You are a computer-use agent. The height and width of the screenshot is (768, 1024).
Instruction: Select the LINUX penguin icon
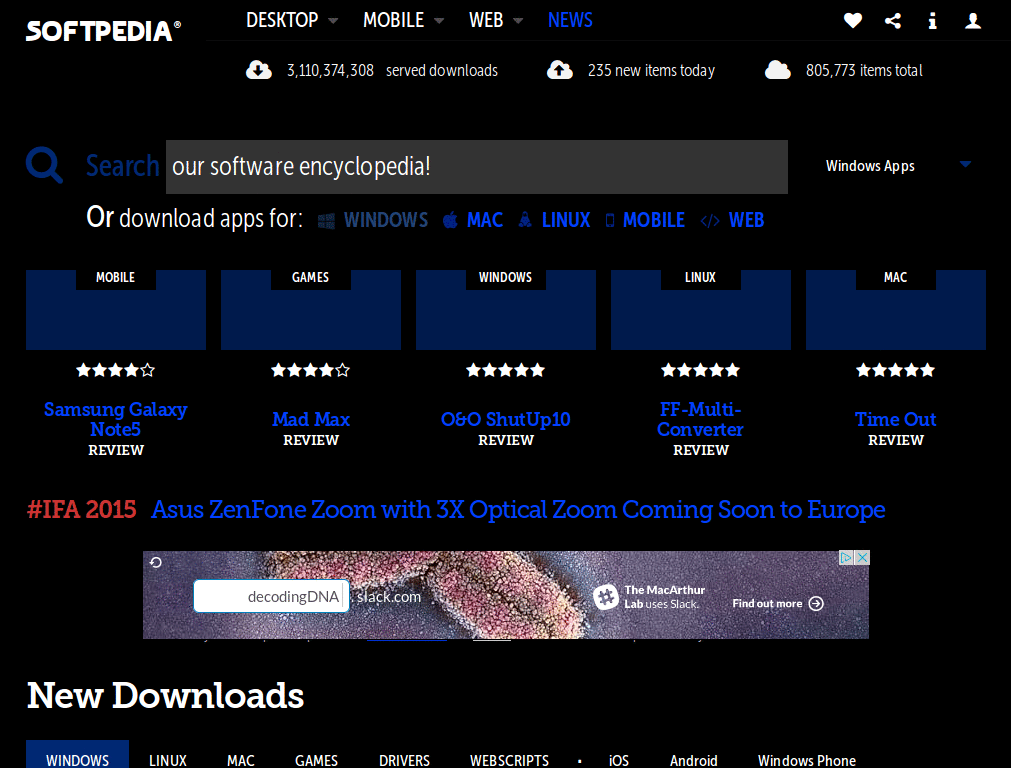(525, 219)
